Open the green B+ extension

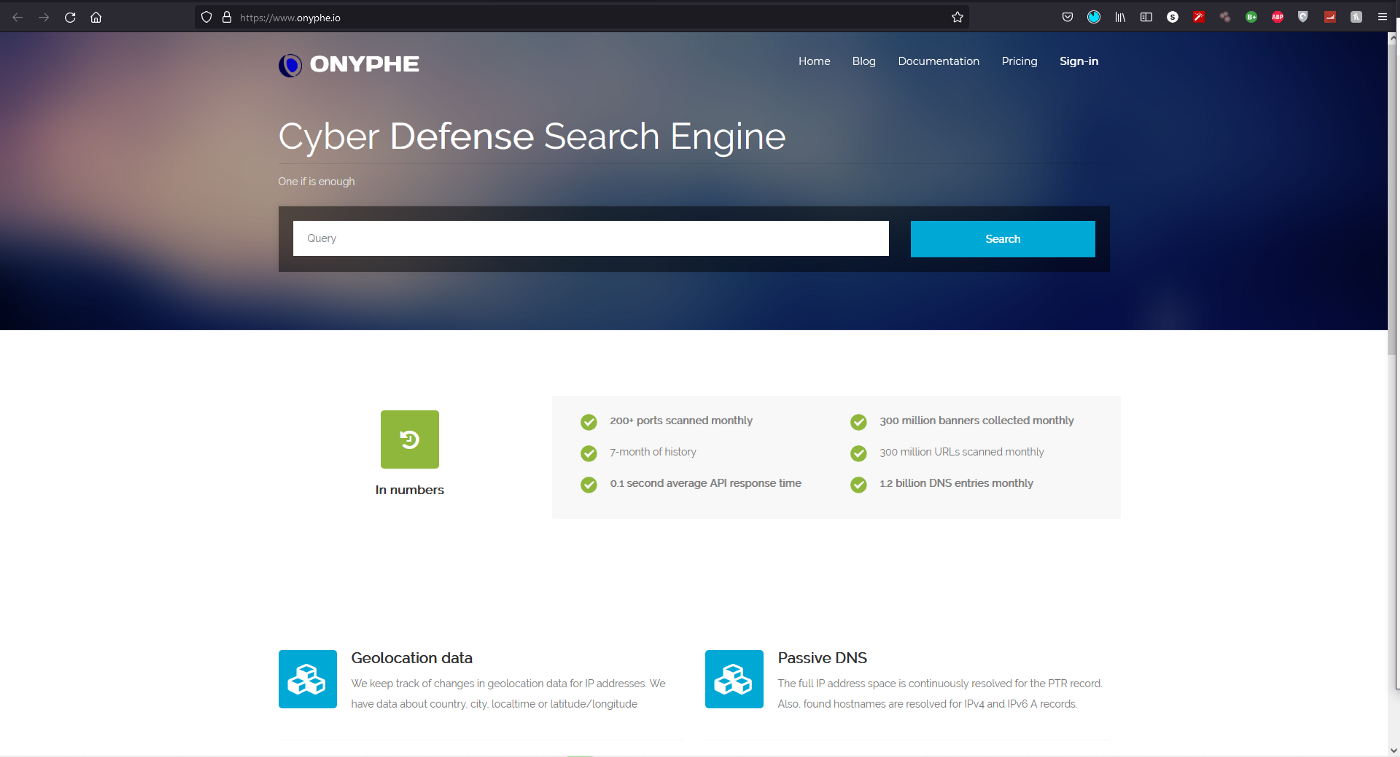point(1251,17)
